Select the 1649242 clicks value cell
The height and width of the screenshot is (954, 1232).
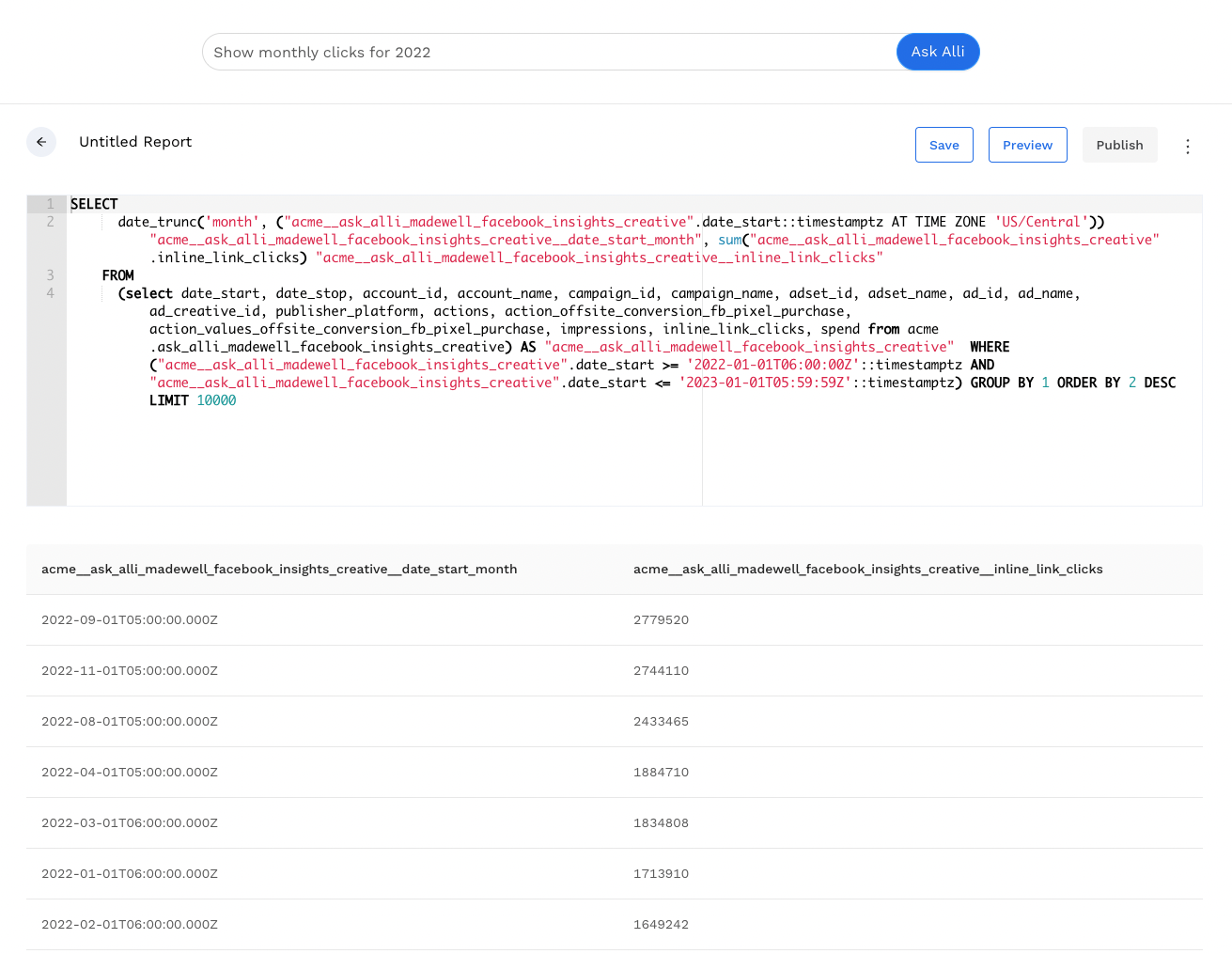coord(661,925)
